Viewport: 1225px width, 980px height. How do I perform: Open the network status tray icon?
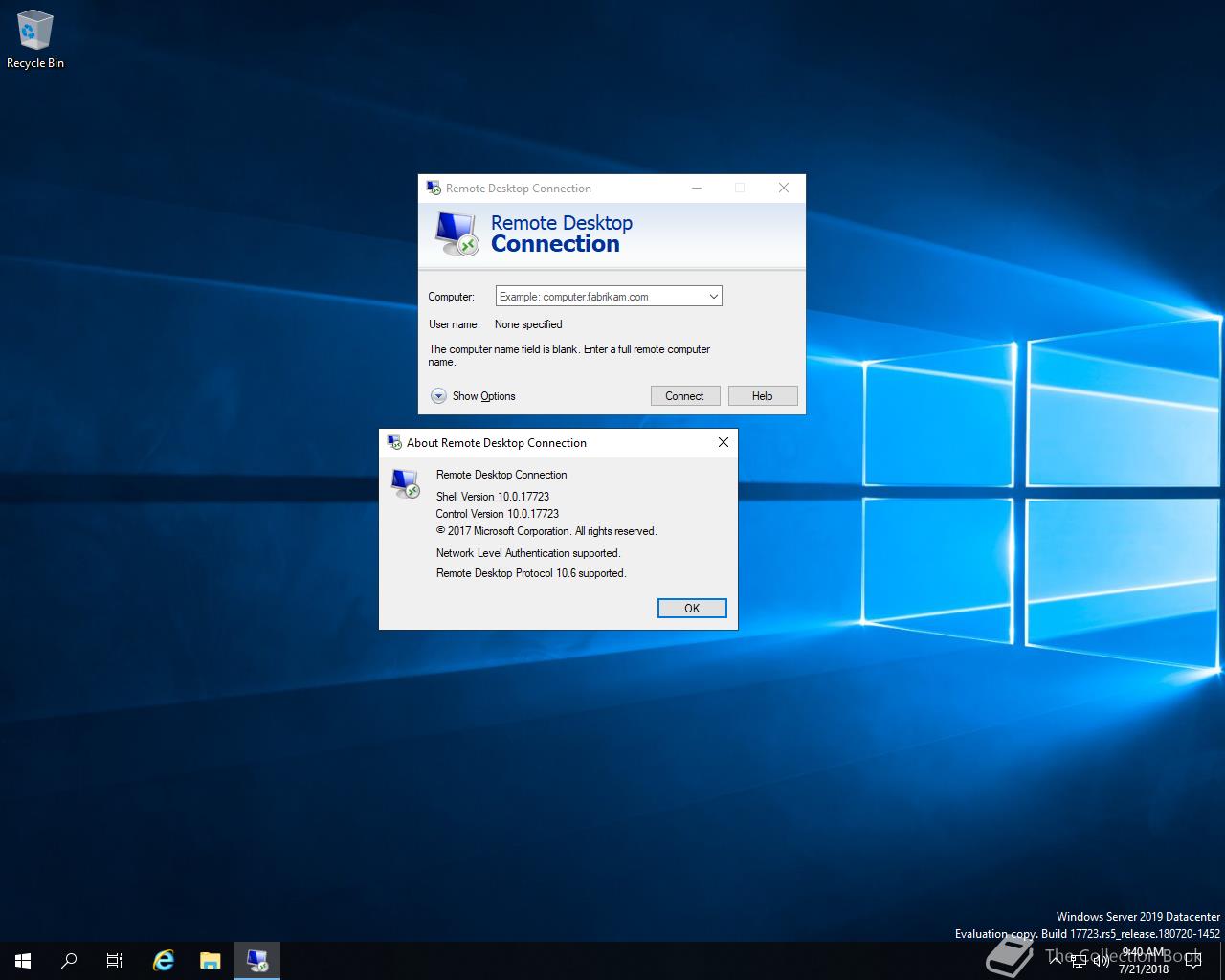coord(1079,961)
